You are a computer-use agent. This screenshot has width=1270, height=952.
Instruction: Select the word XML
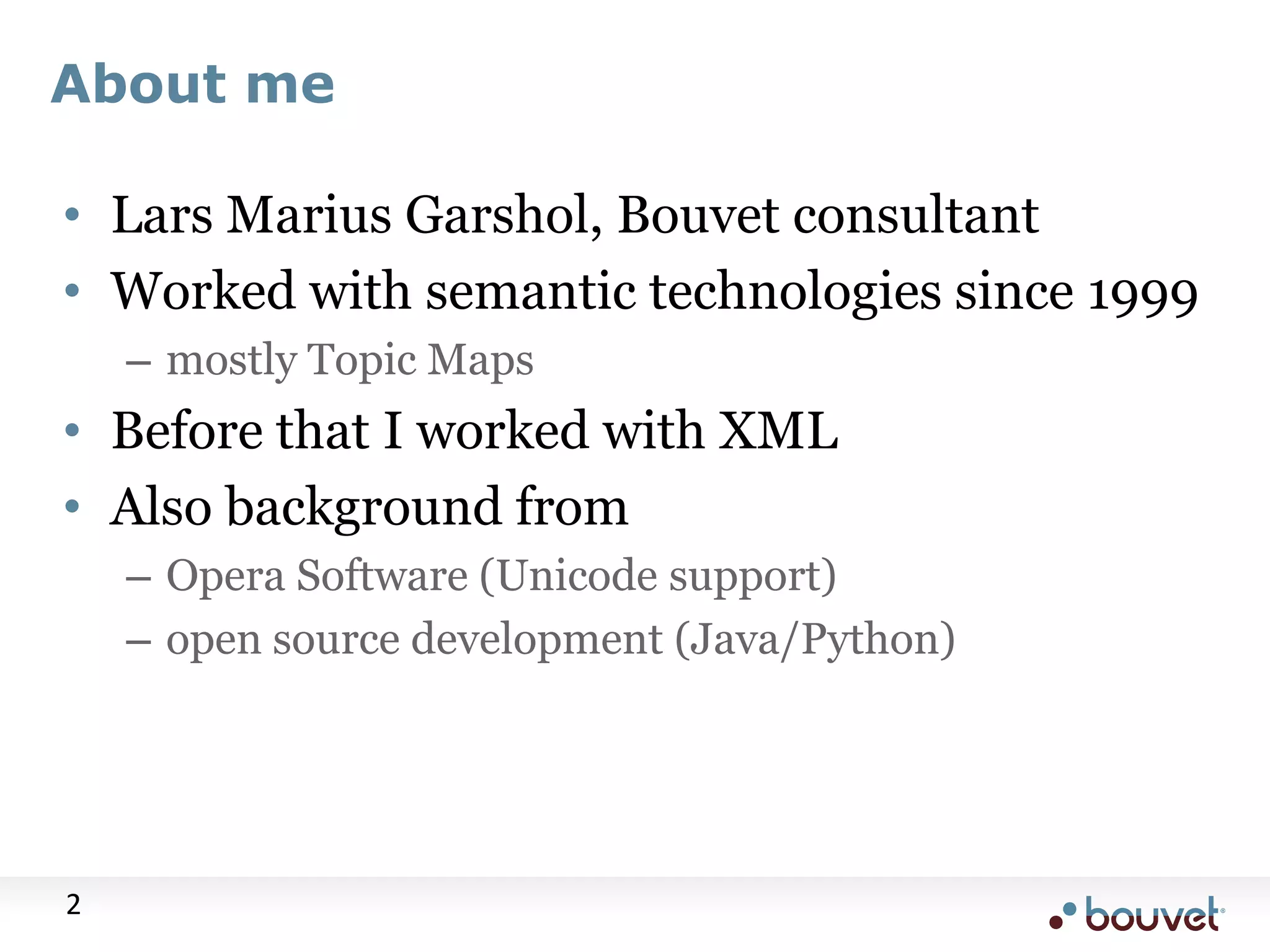point(778,430)
